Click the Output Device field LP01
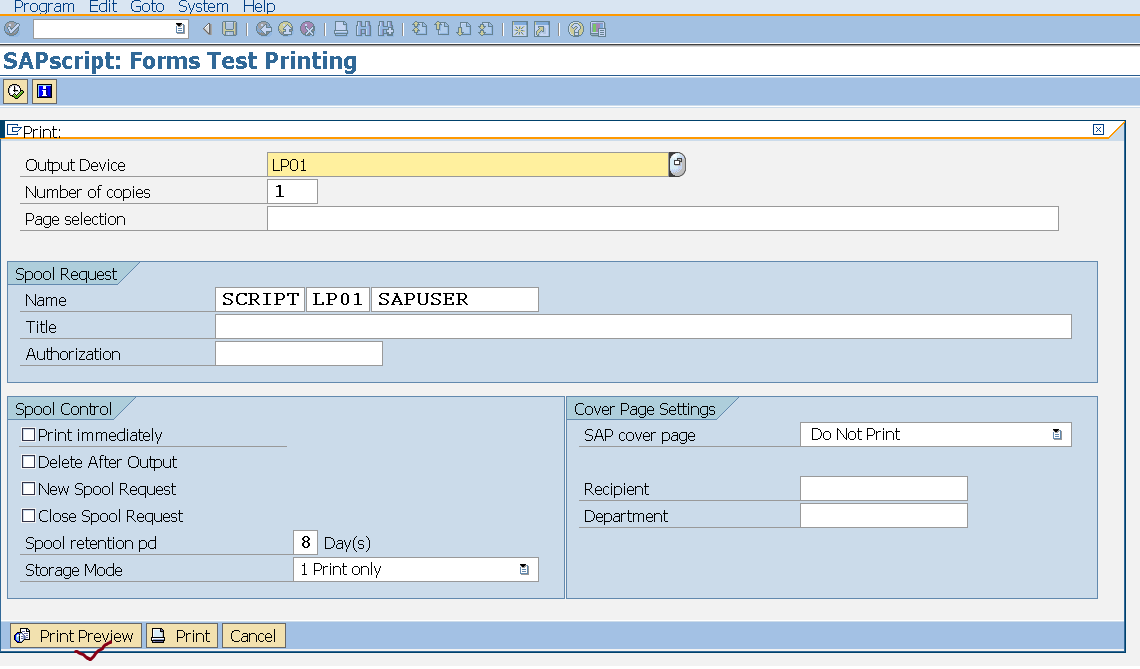This screenshot has height=669, width=1140. (467, 165)
